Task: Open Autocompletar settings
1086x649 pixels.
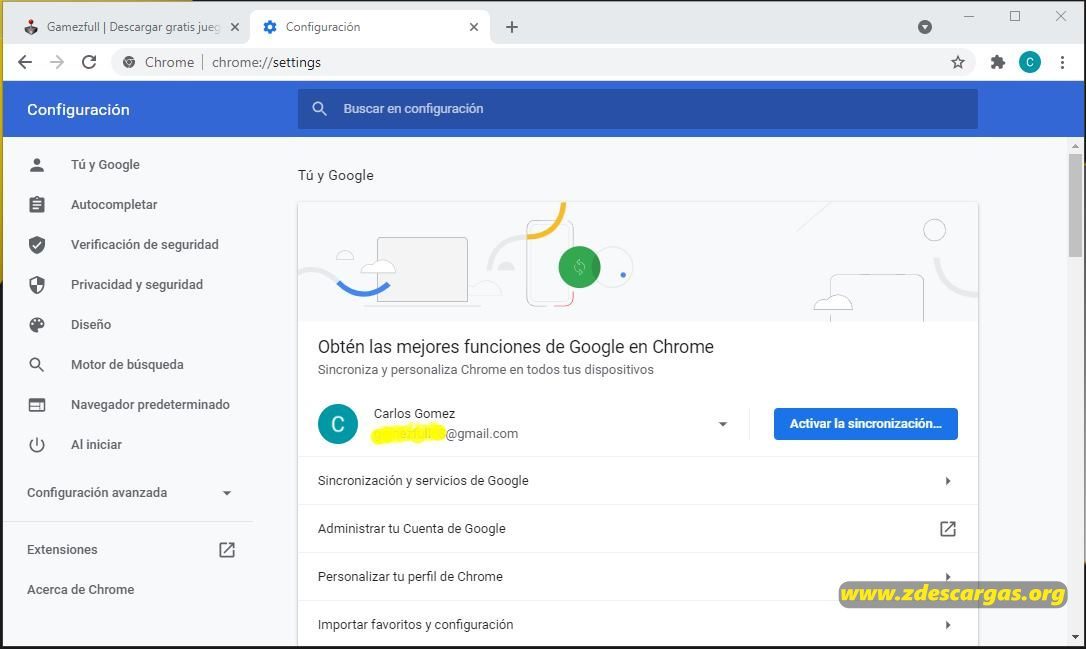Action: click(114, 205)
